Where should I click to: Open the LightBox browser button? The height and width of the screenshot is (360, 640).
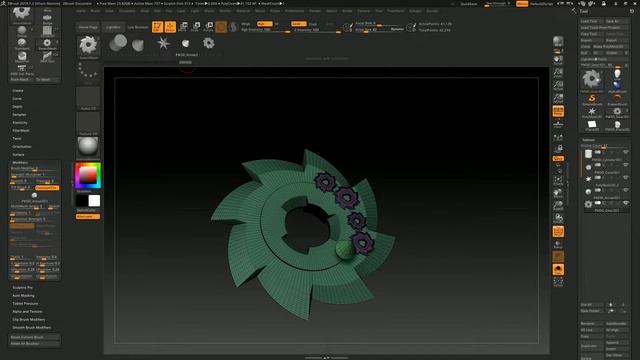(113, 27)
